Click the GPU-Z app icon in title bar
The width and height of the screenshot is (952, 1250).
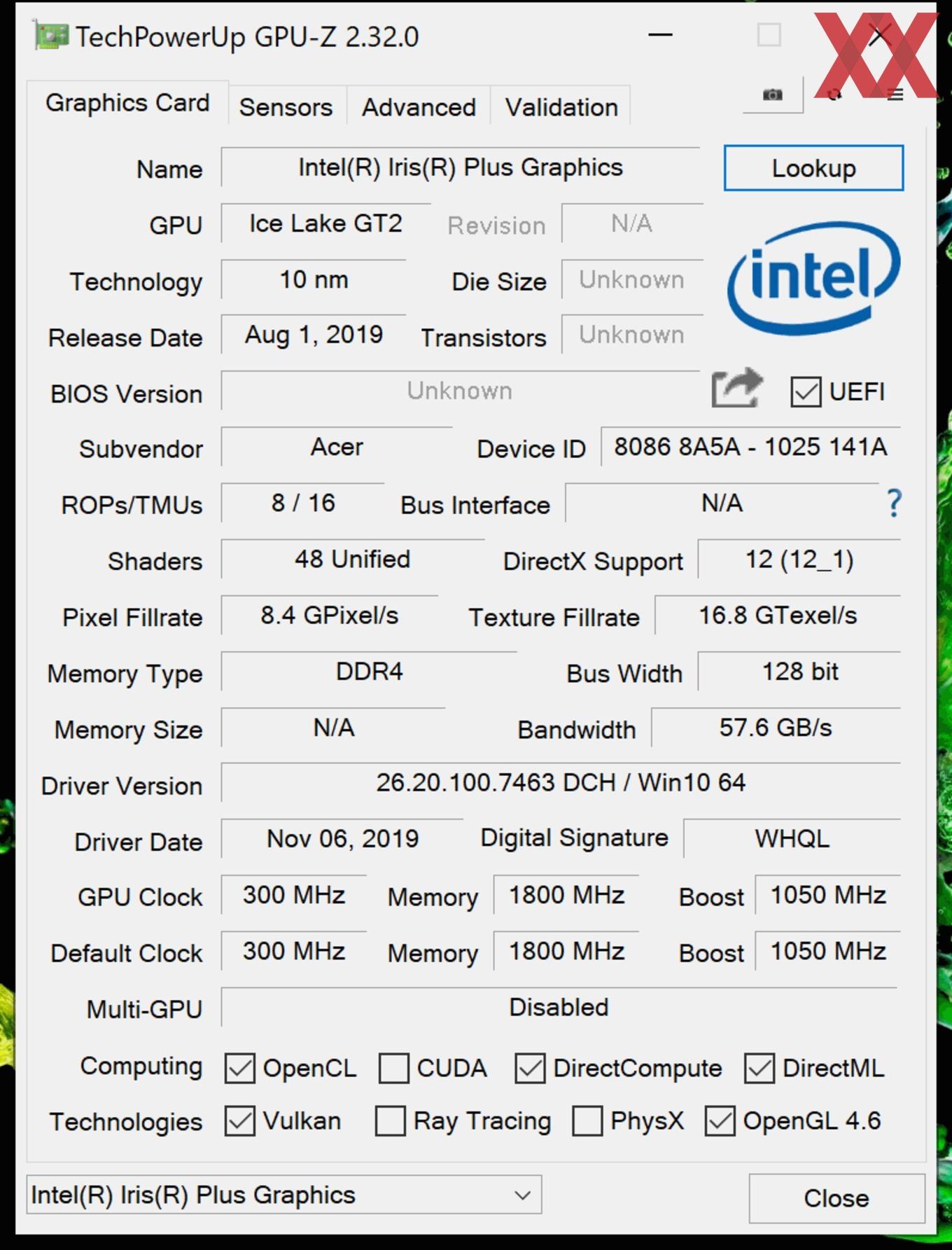point(51,36)
